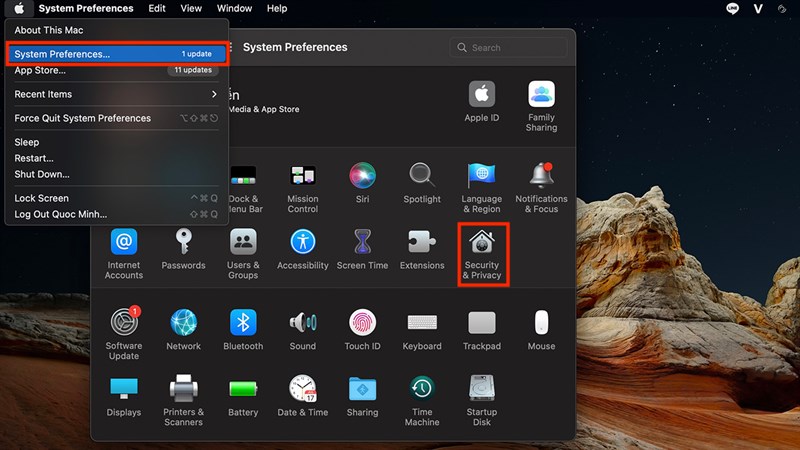800x450 pixels.
Task: Choose App Store… menu entry
Action: click(116, 70)
